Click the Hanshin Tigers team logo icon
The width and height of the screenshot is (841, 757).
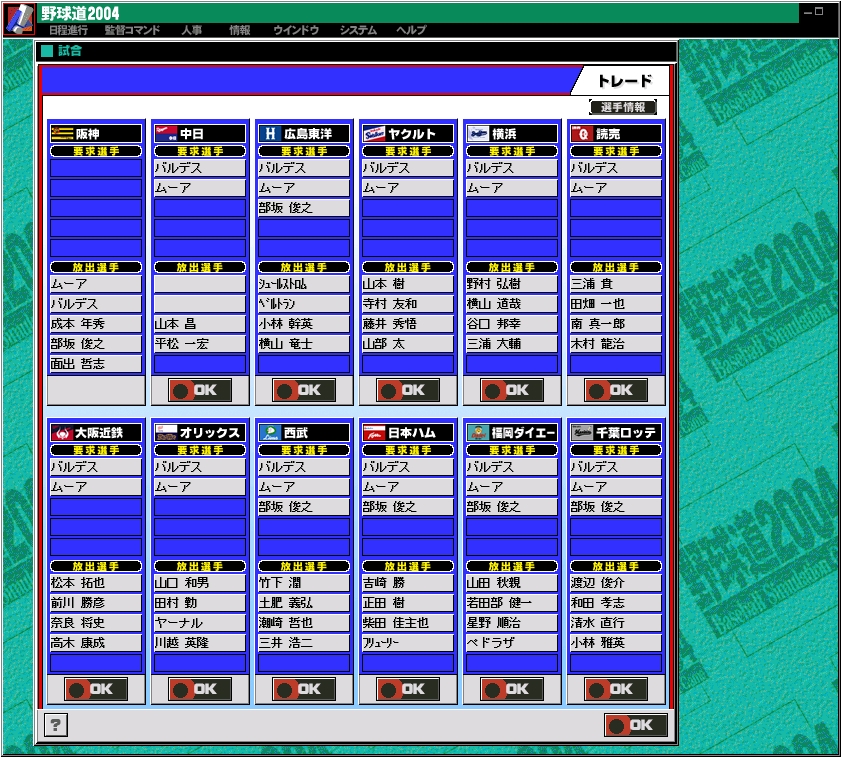coord(62,134)
